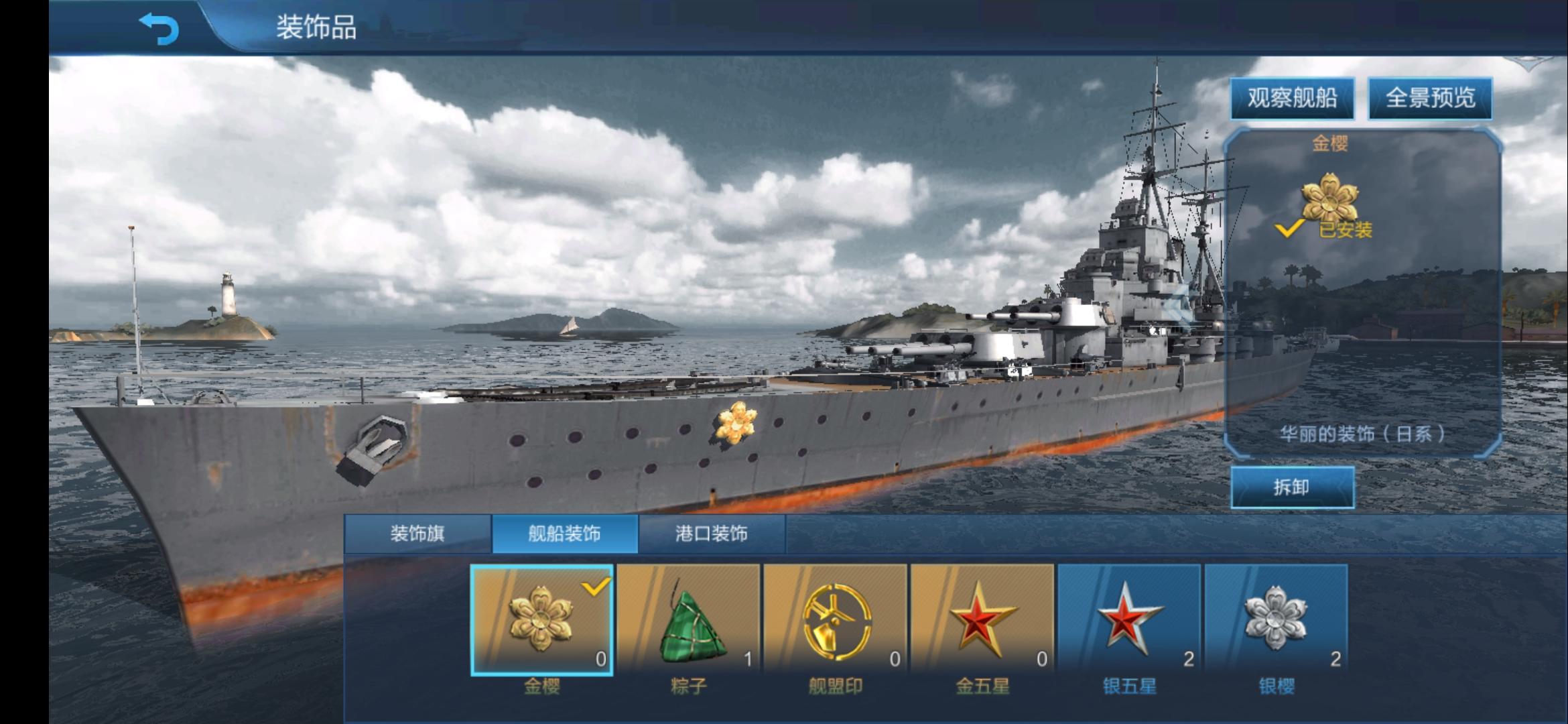
Task: Click the gold sakura preview in info panel
Action: tap(1329, 196)
